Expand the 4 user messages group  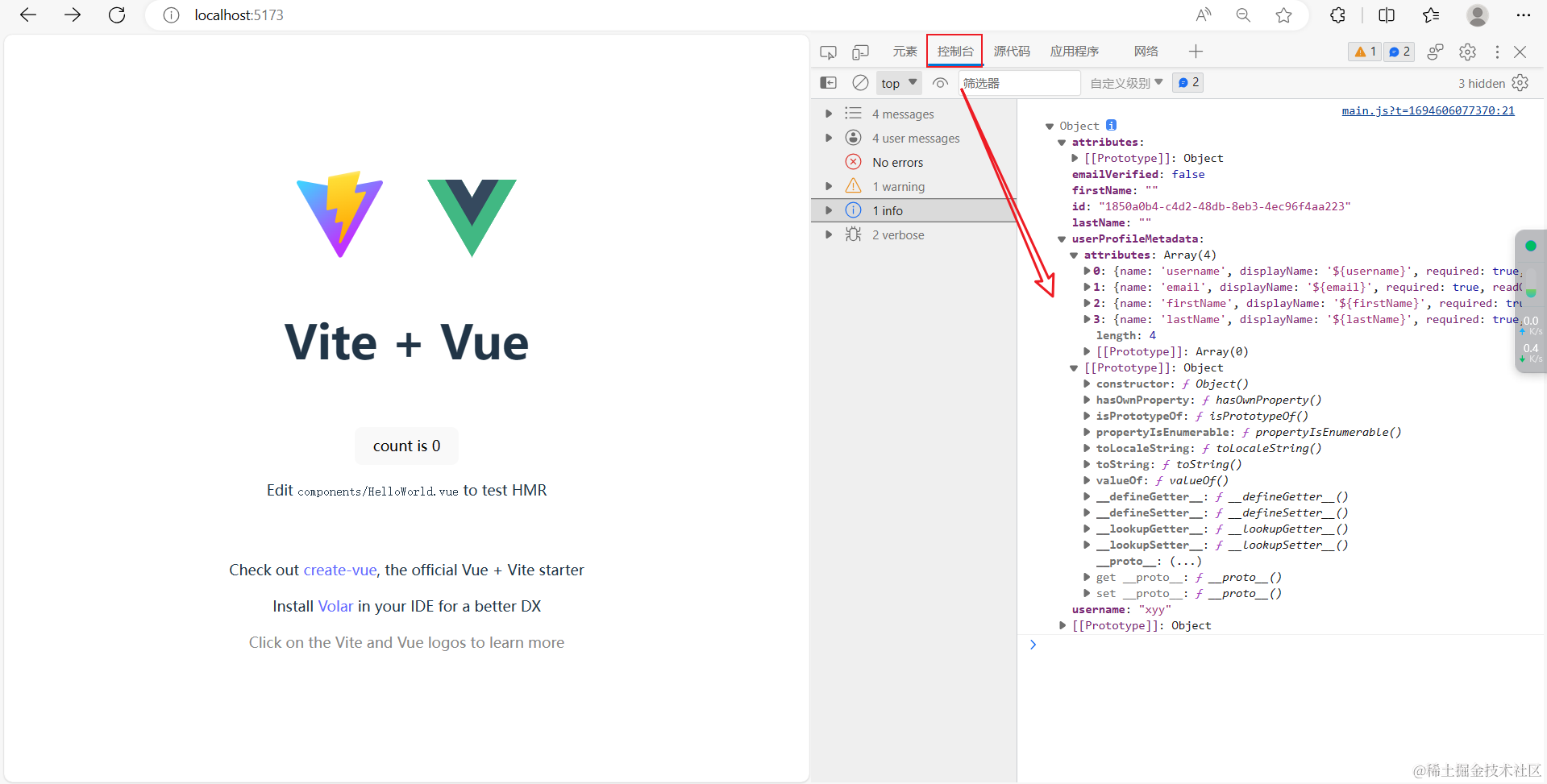pyautogui.click(x=917, y=138)
